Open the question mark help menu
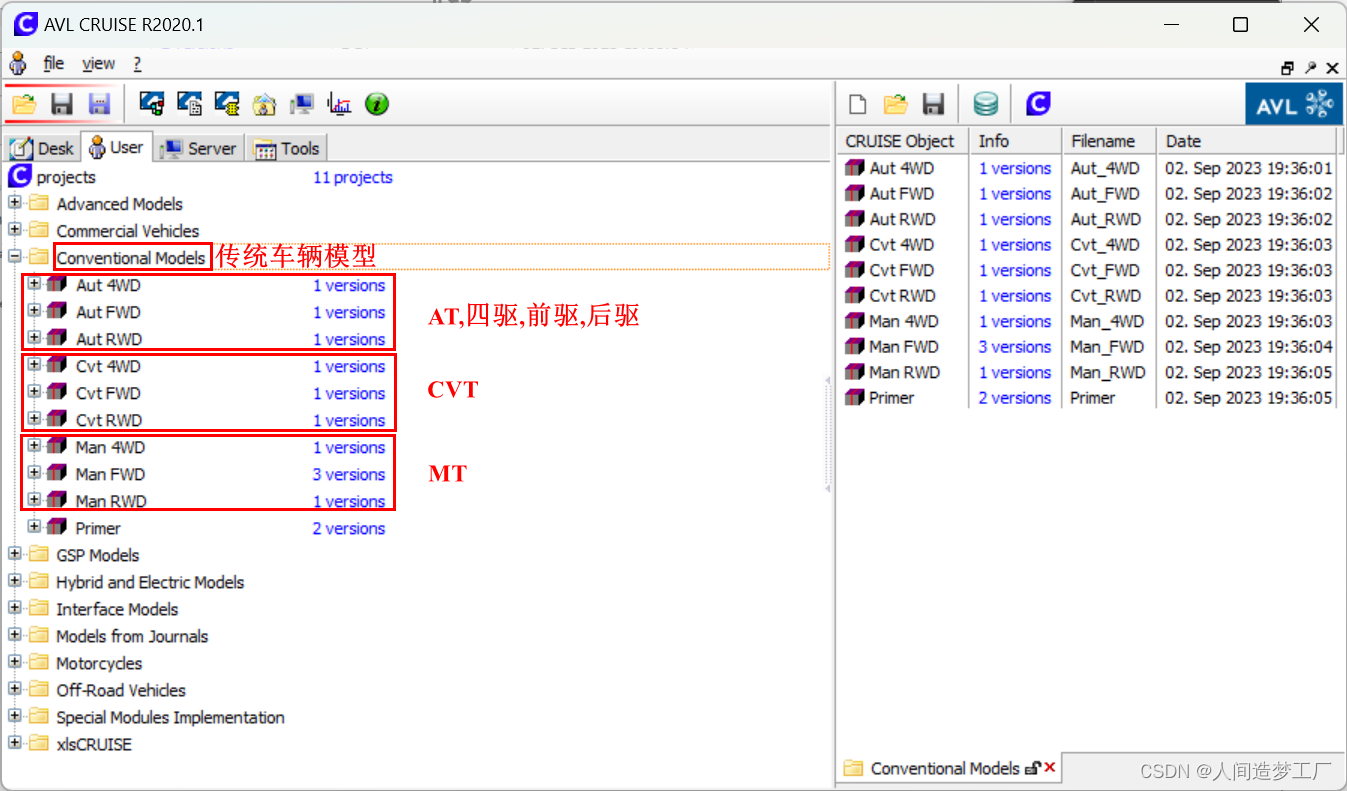The height and width of the screenshot is (791, 1347). tap(137, 63)
